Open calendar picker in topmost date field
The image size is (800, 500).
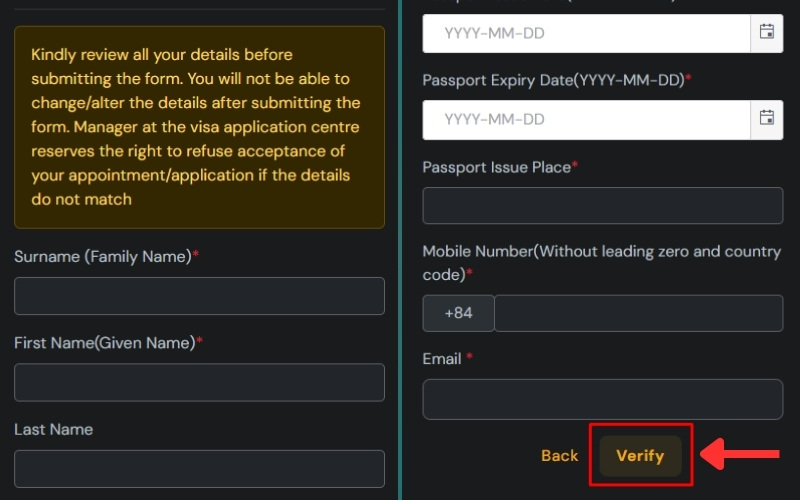click(x=767, y=33)
